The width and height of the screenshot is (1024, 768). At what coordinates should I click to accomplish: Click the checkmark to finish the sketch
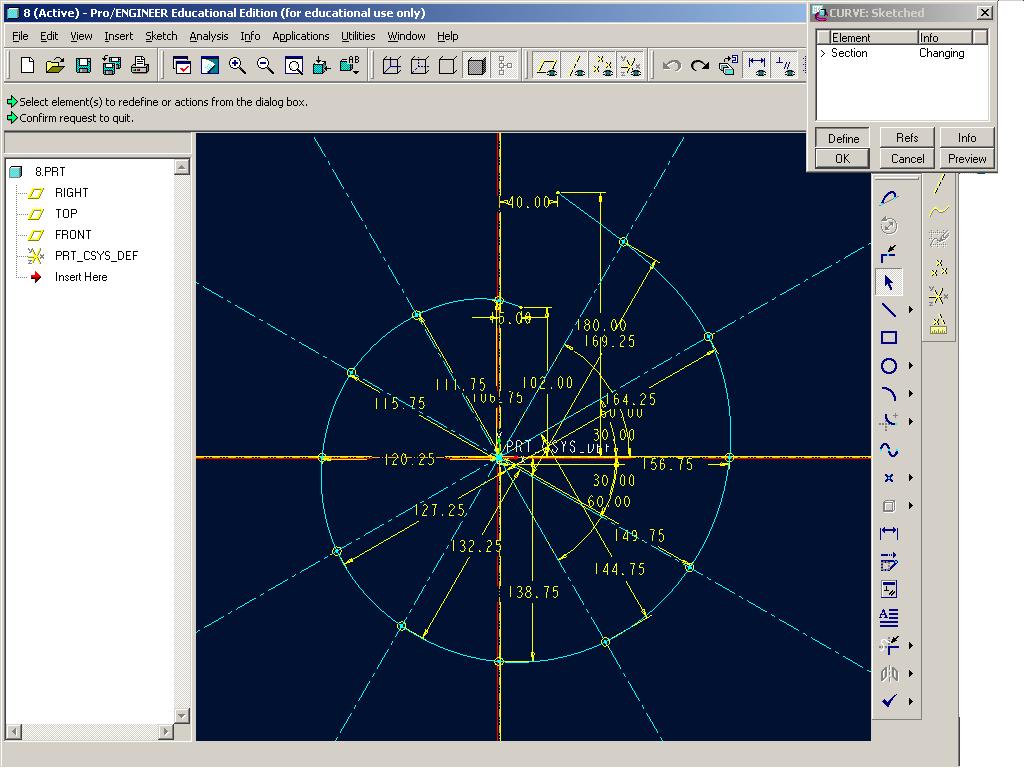(x=889, y=701)
